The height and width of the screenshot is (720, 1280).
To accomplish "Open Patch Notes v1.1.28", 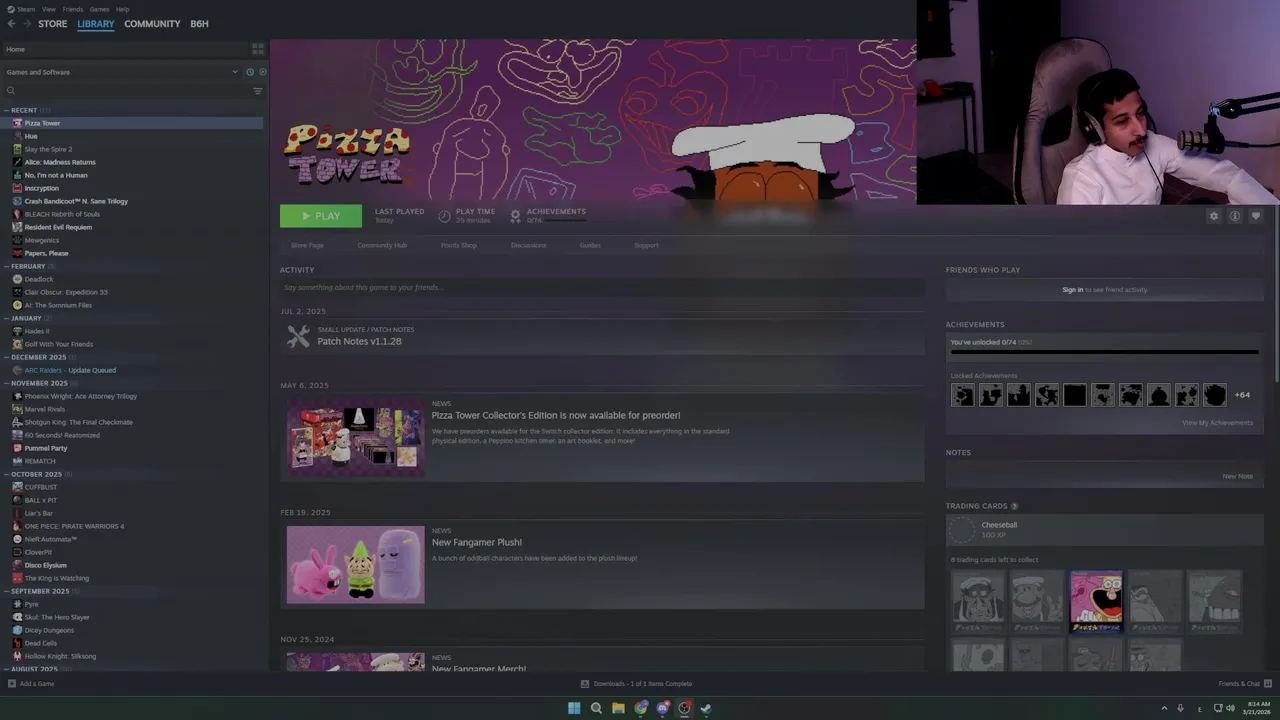I will (x=359, y=341).
